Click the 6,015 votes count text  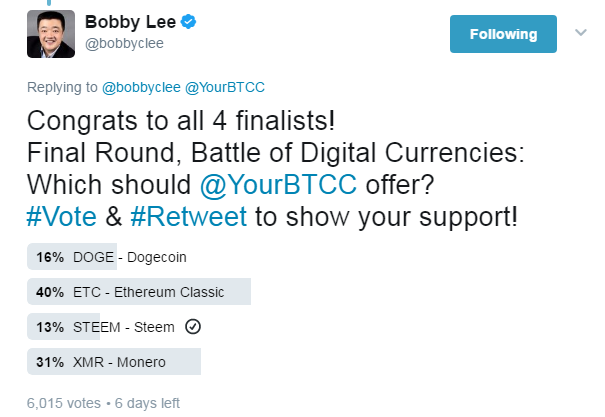click(64, 403)
